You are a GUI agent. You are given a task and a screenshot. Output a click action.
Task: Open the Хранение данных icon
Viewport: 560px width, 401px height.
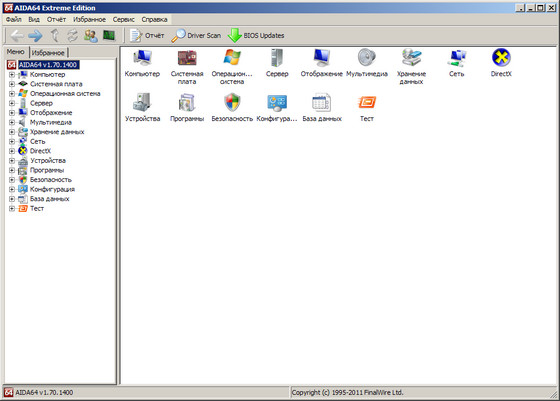(411, 57)
